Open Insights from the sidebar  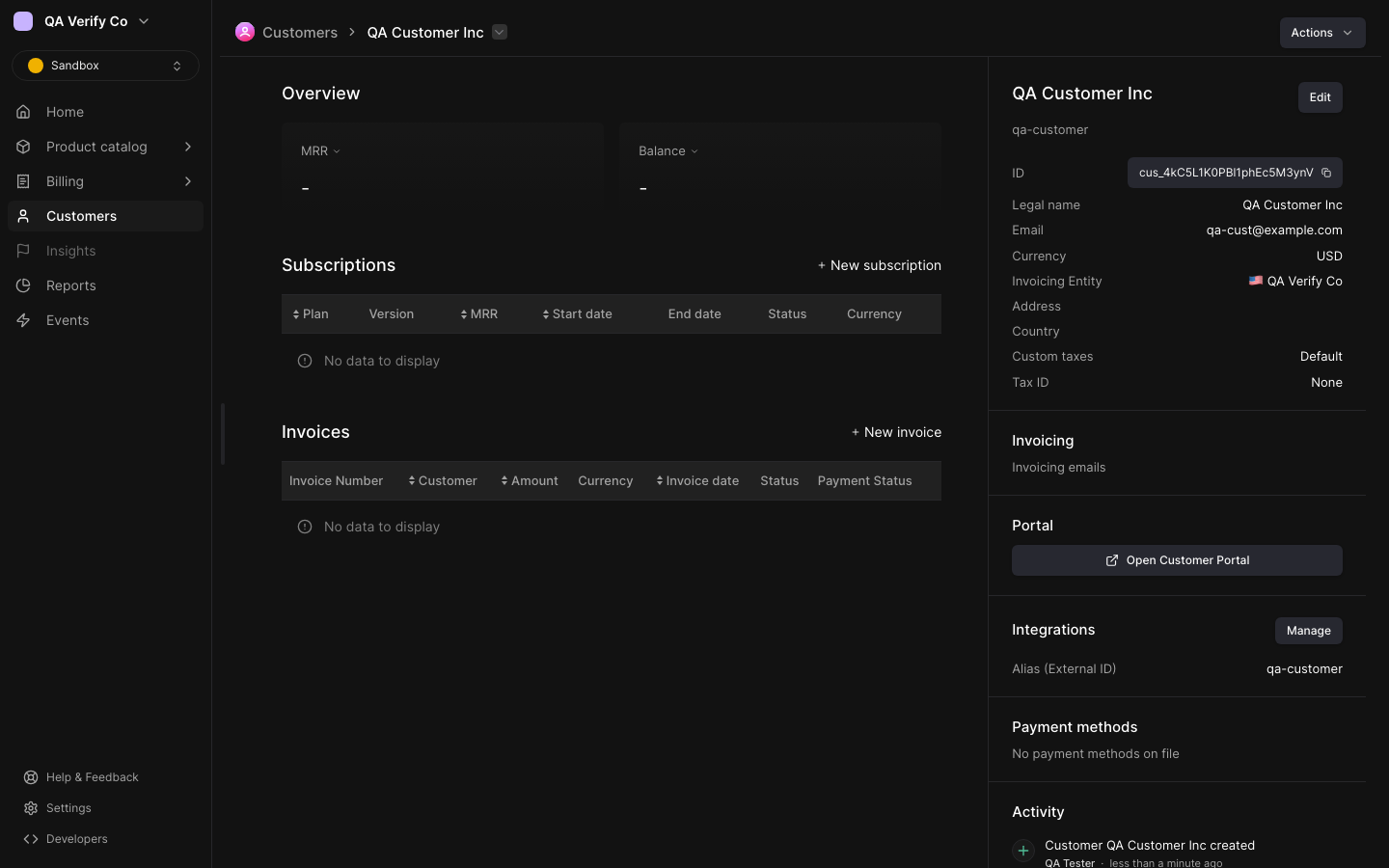(x=105, y=251)
